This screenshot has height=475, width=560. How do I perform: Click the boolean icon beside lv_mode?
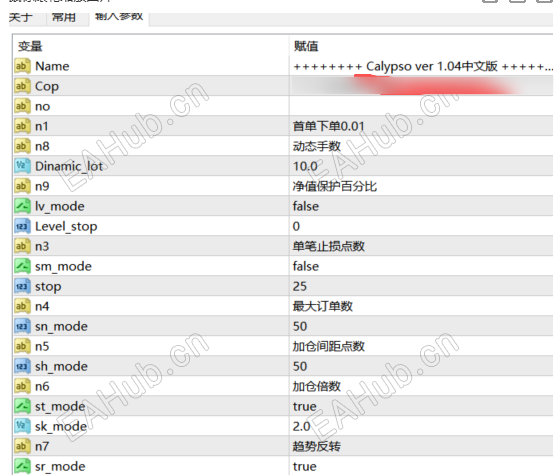[22, 206]
